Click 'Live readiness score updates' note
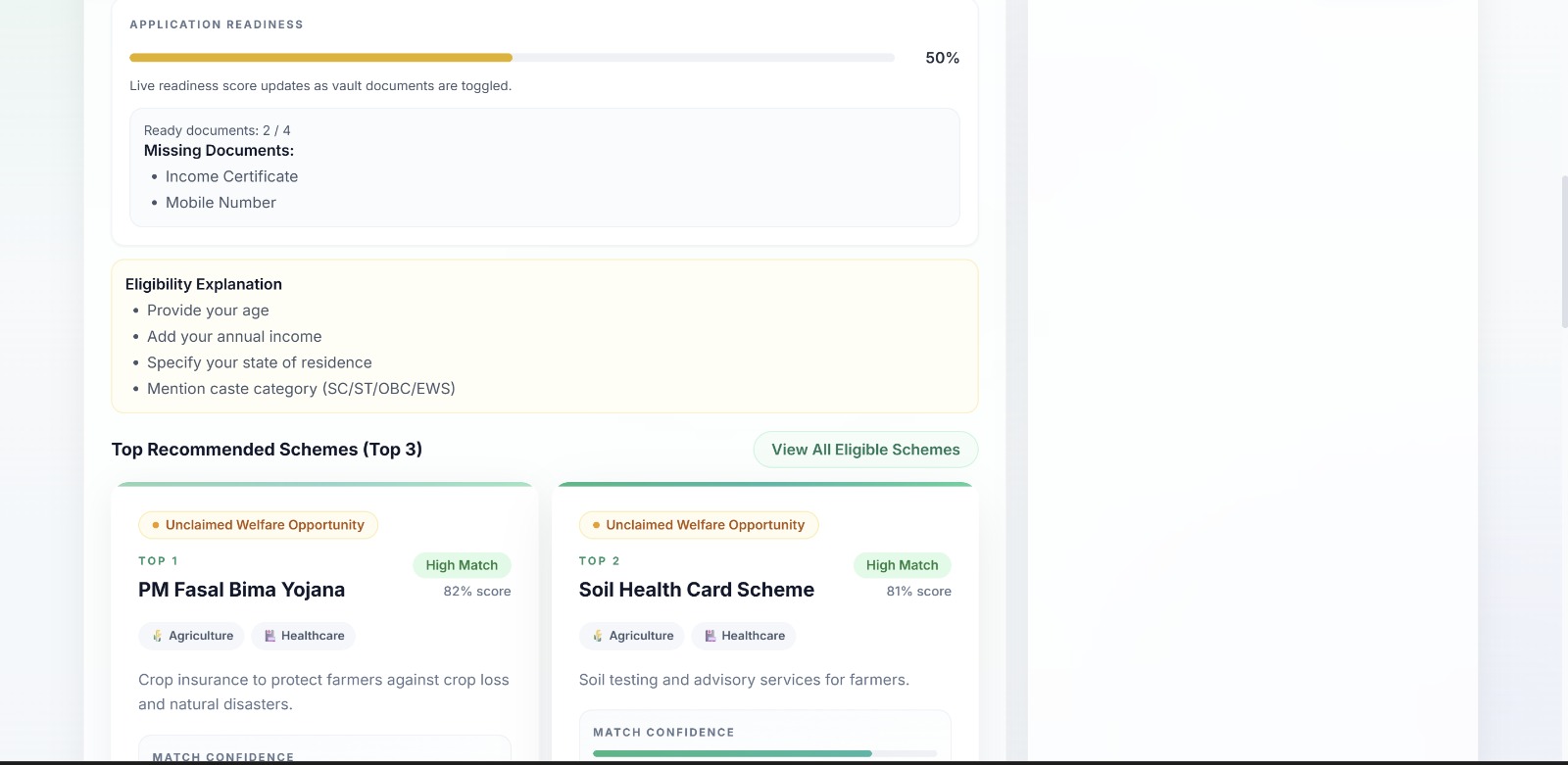The image size is (1568, 765). 320,86
